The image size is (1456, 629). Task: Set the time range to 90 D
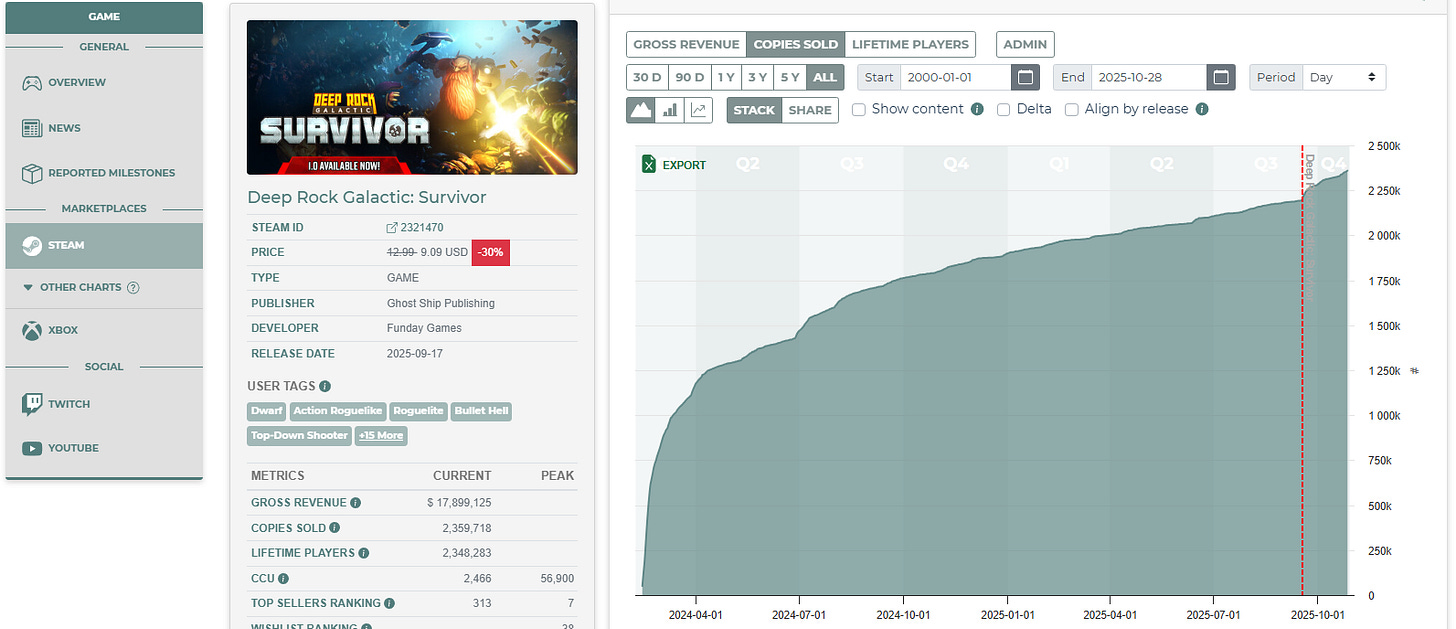pyautogui.click(x=690, y=77)
